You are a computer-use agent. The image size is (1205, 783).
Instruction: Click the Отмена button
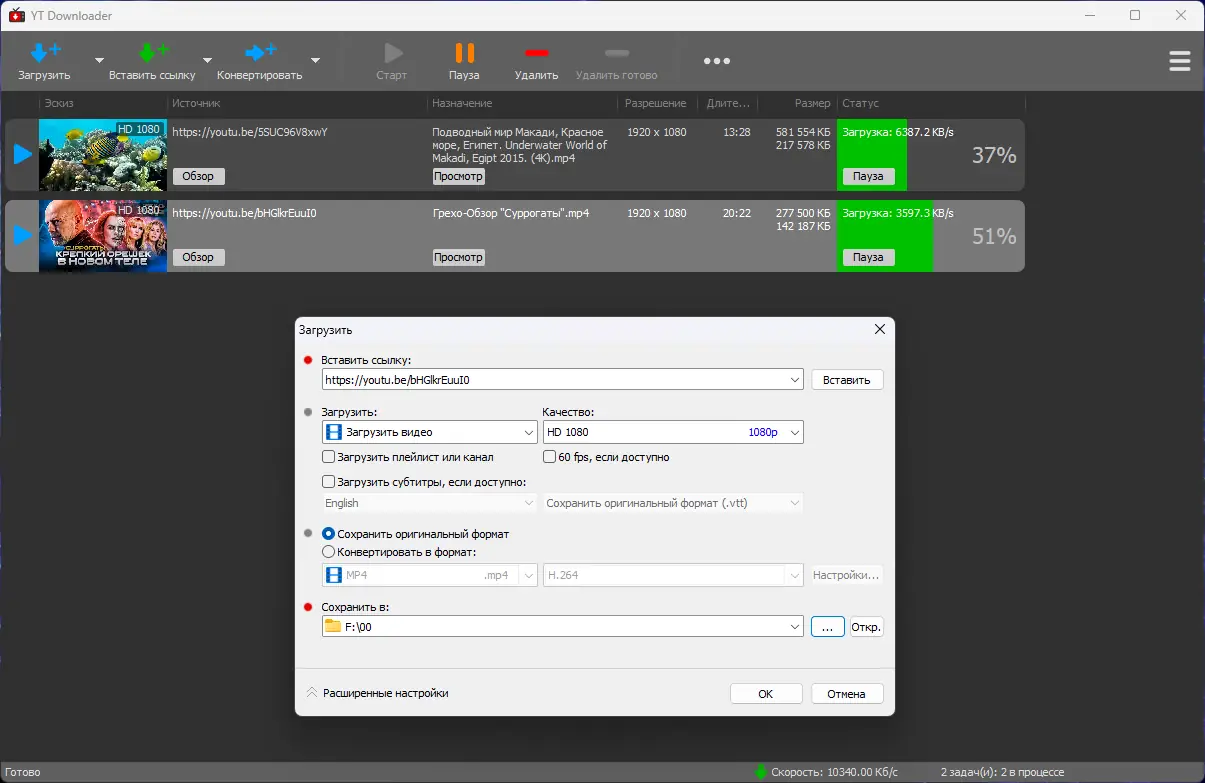pyautogui.click(x=847, y=694)
